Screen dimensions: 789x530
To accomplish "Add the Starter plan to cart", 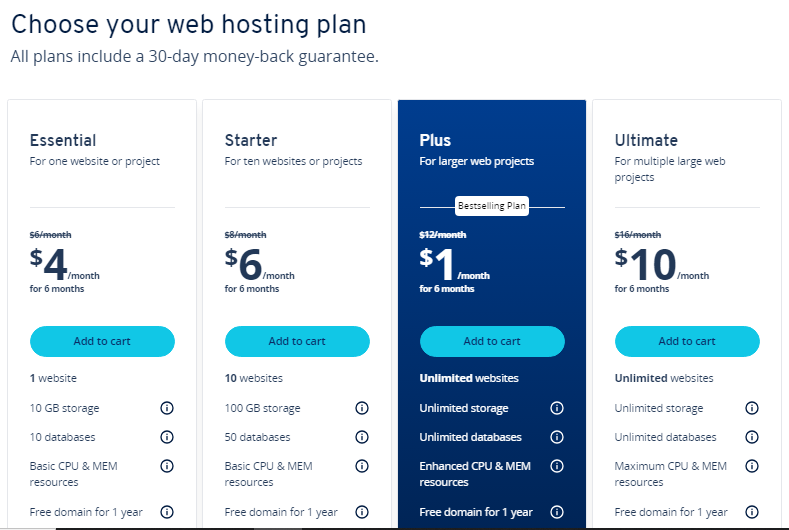I will tap(297, 341).
